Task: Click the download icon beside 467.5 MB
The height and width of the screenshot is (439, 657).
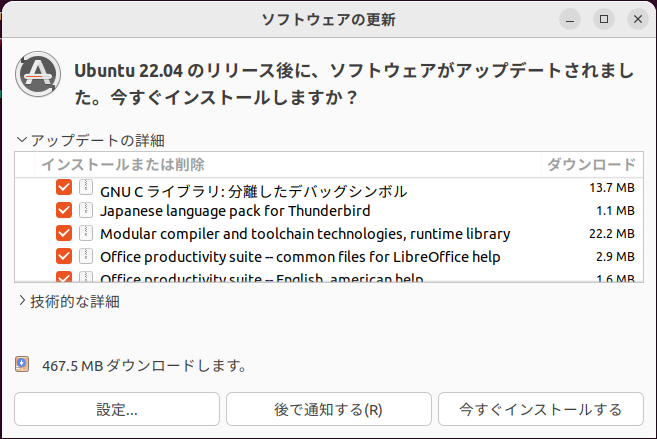Action: coord(22,364)
